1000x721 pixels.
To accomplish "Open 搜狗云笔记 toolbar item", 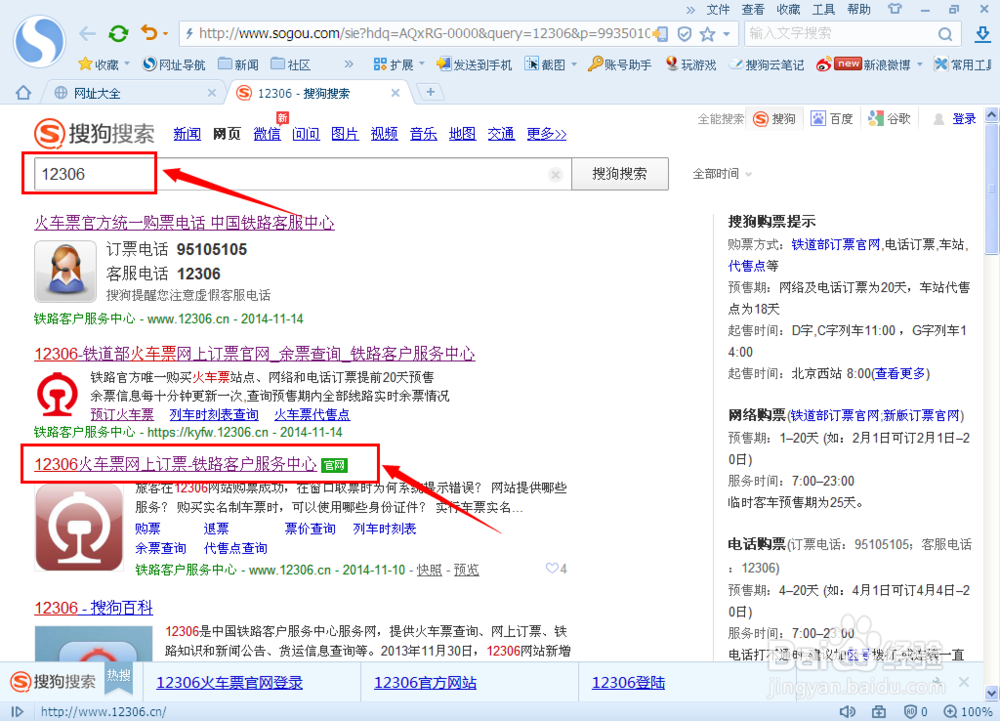I will click(767, 64).
